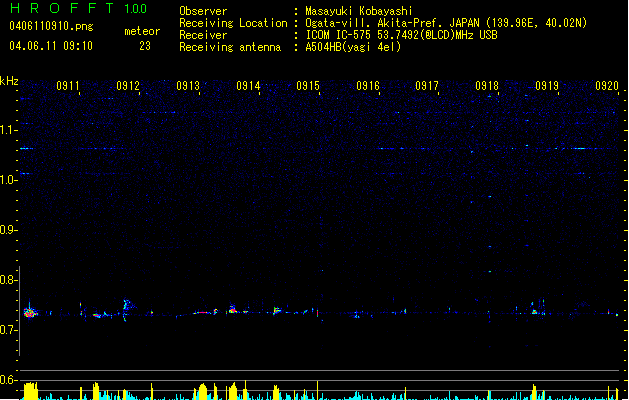
Task: Click the observer name Masayuki Kobayashi
Action: (x=359, y=11)
